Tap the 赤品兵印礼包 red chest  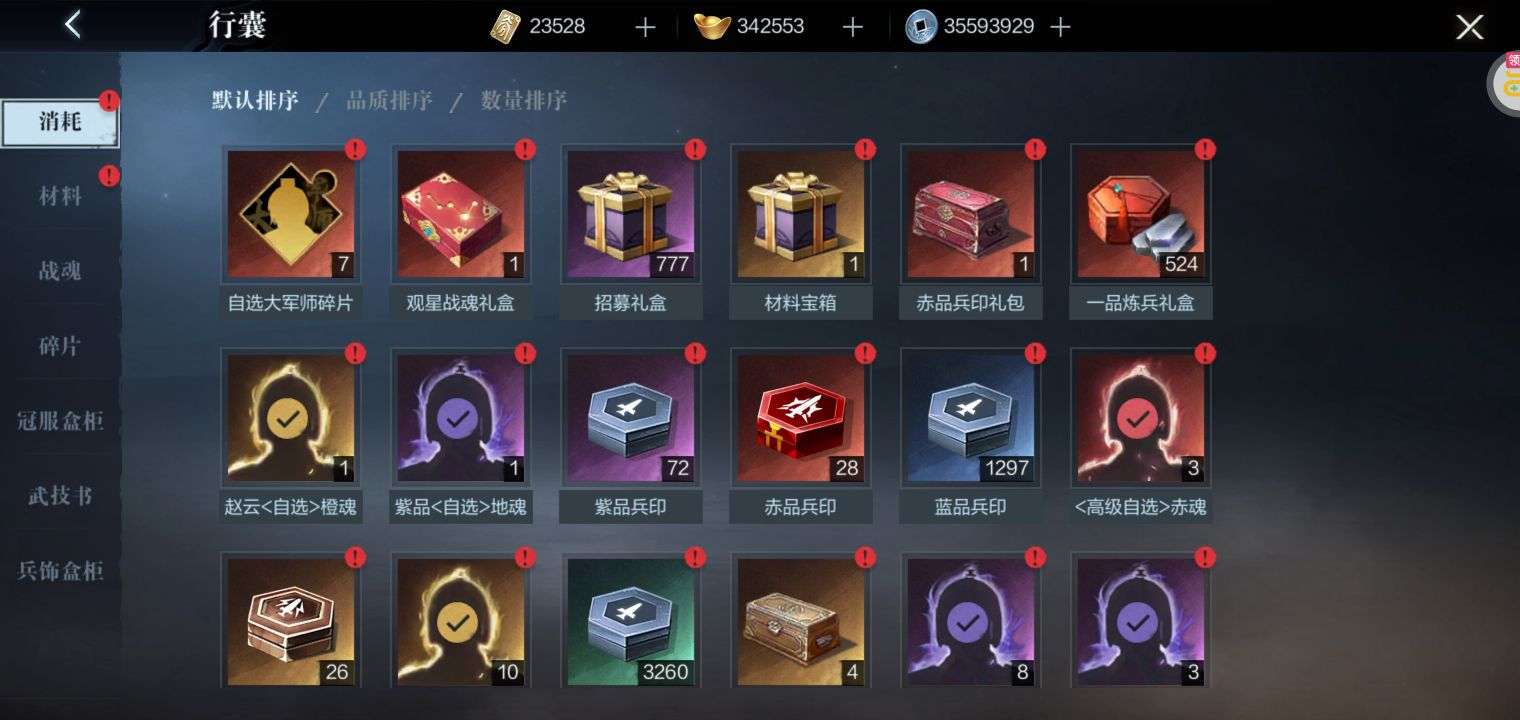click(x=971, y=214)
